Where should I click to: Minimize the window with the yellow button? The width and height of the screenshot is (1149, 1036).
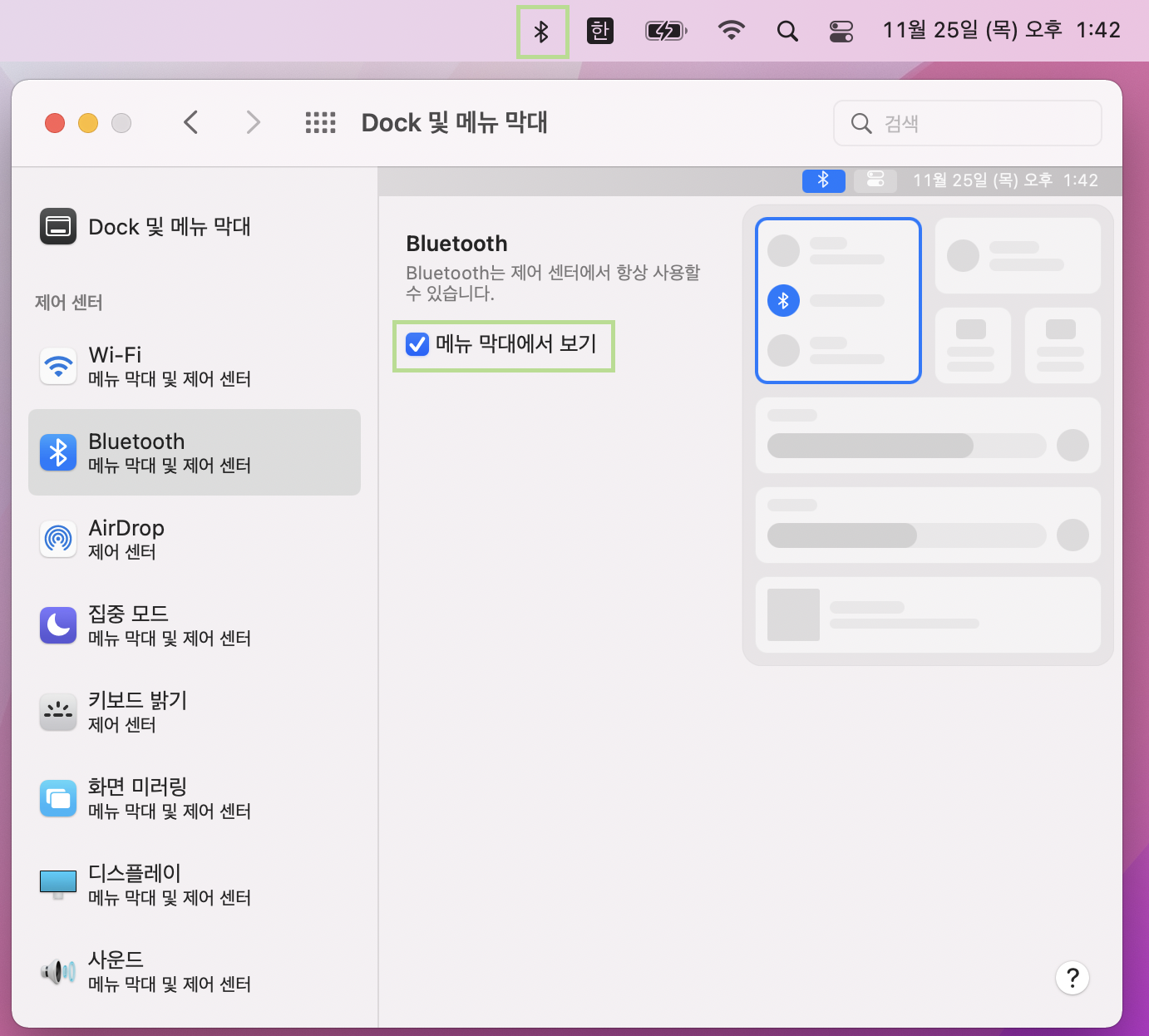88,123
